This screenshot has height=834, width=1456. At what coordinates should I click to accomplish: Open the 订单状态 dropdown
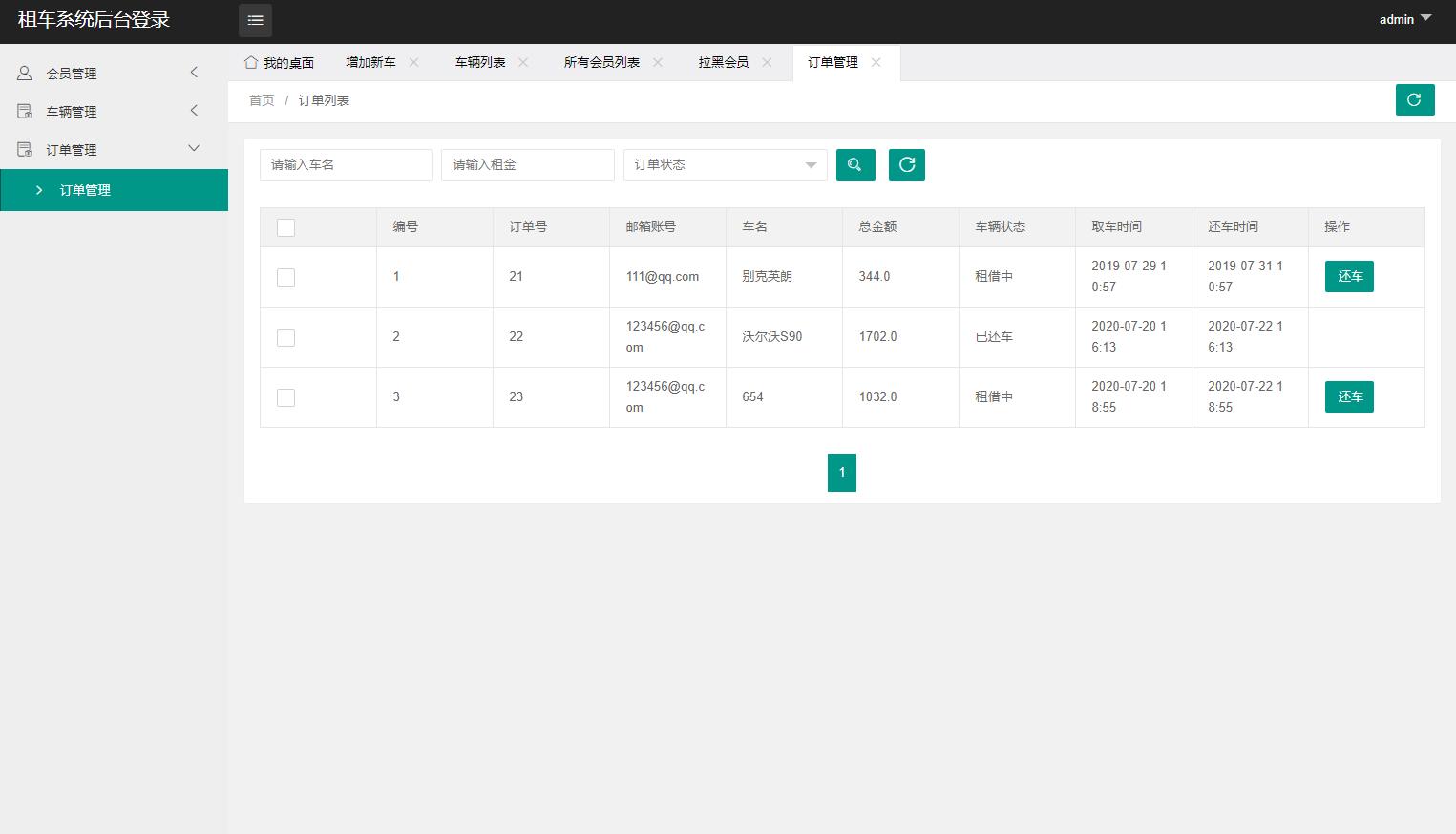click(x=725, y=164)
